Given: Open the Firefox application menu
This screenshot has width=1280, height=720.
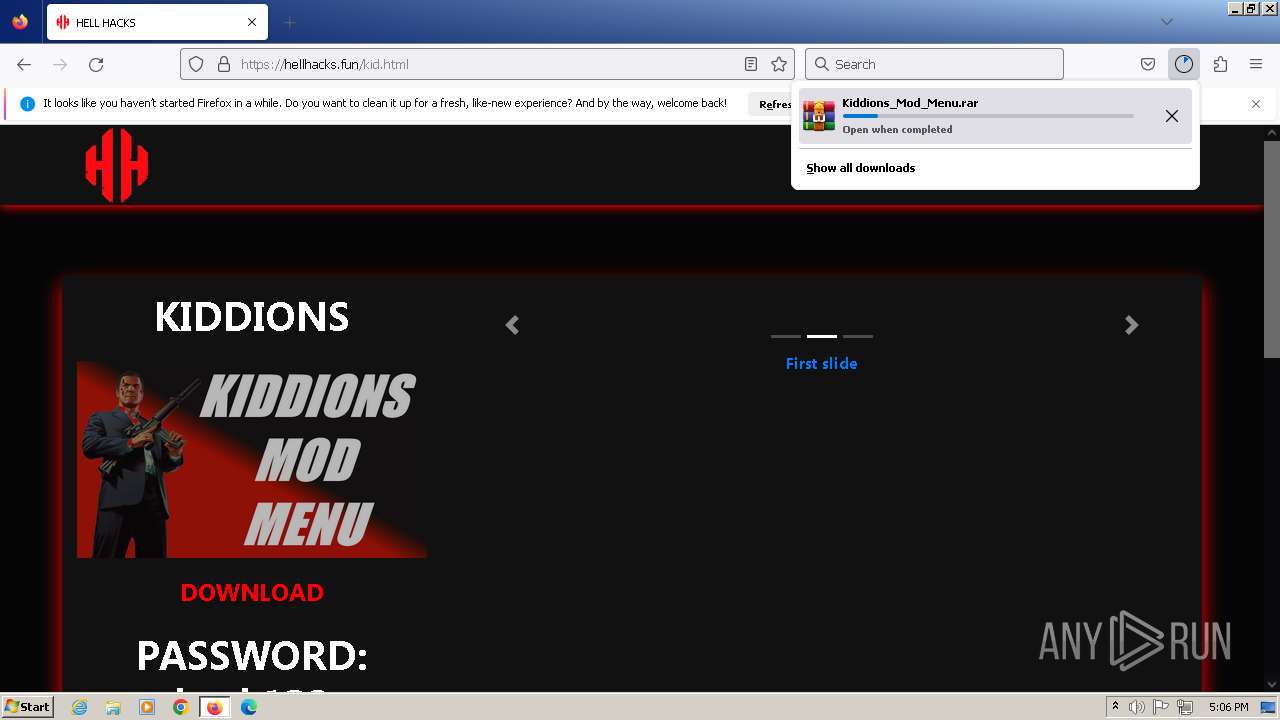Looking at the screenshot, I should [x=1256, y=64].
